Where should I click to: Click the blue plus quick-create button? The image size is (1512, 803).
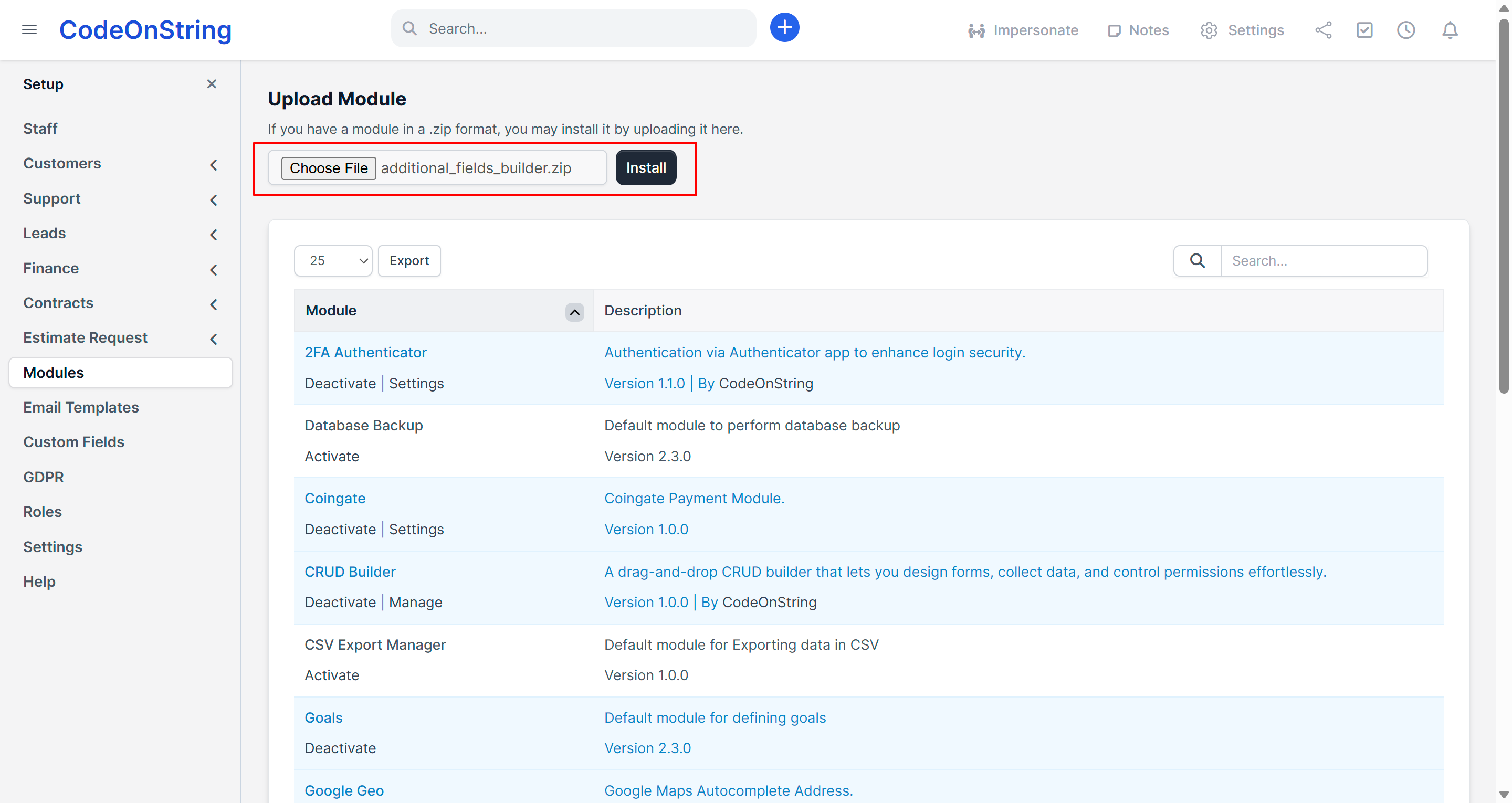pos(784,28)
